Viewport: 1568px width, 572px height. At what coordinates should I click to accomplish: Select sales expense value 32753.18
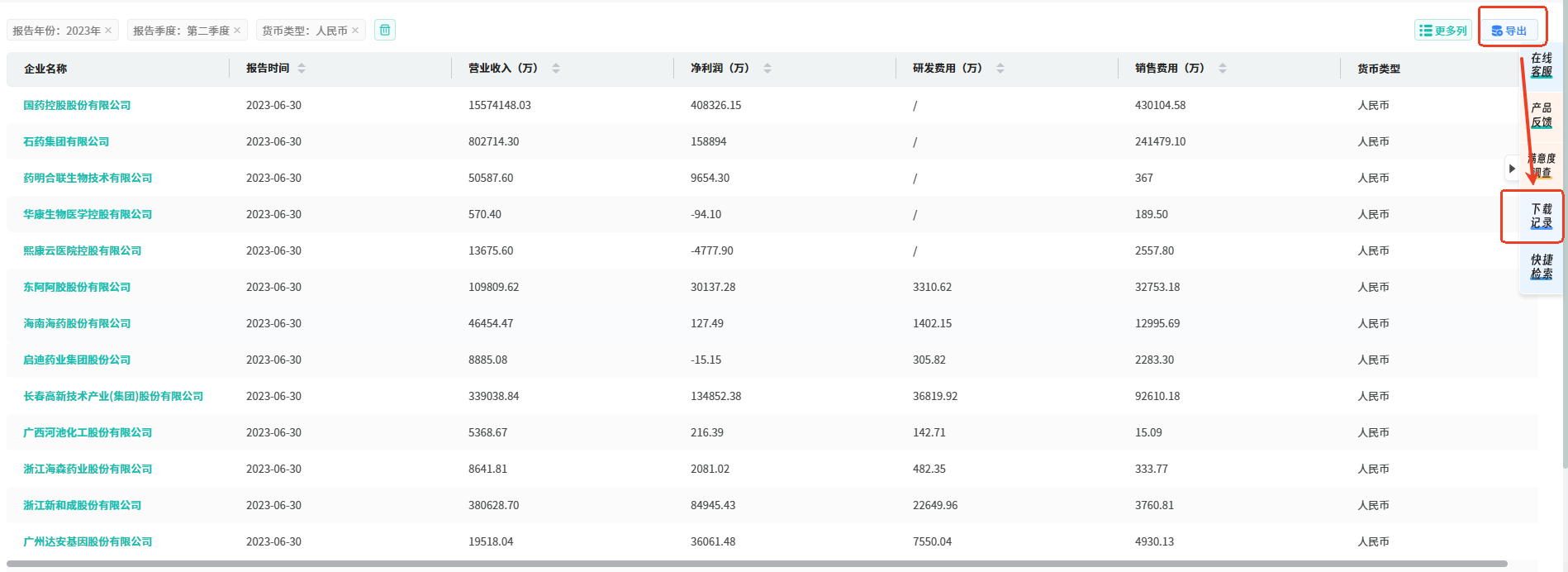coord(1157,287)
